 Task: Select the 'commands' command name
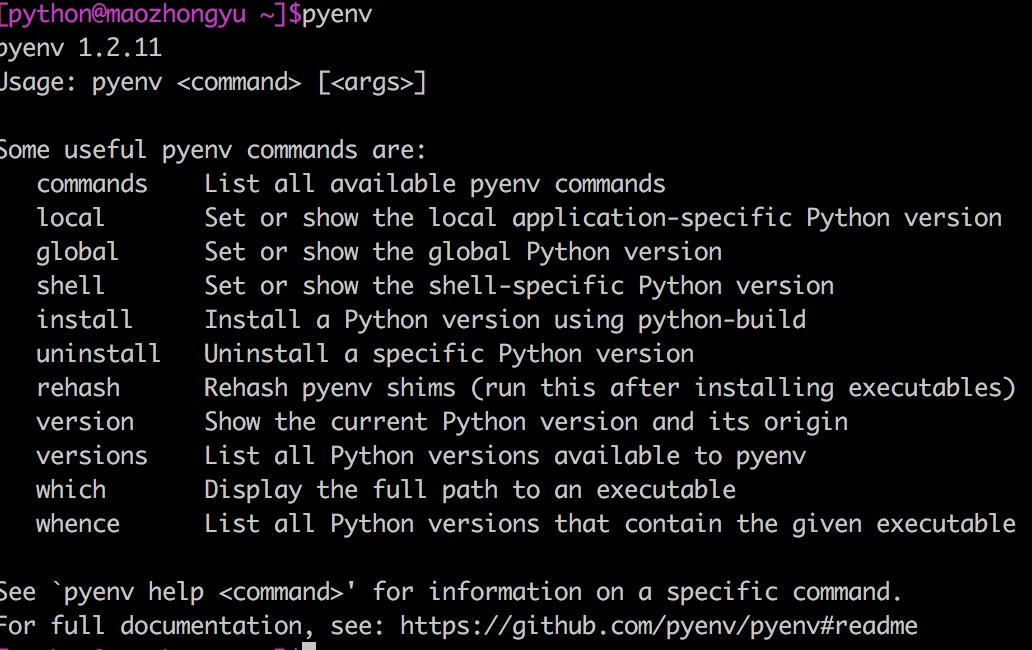click(x=92, y=184)
